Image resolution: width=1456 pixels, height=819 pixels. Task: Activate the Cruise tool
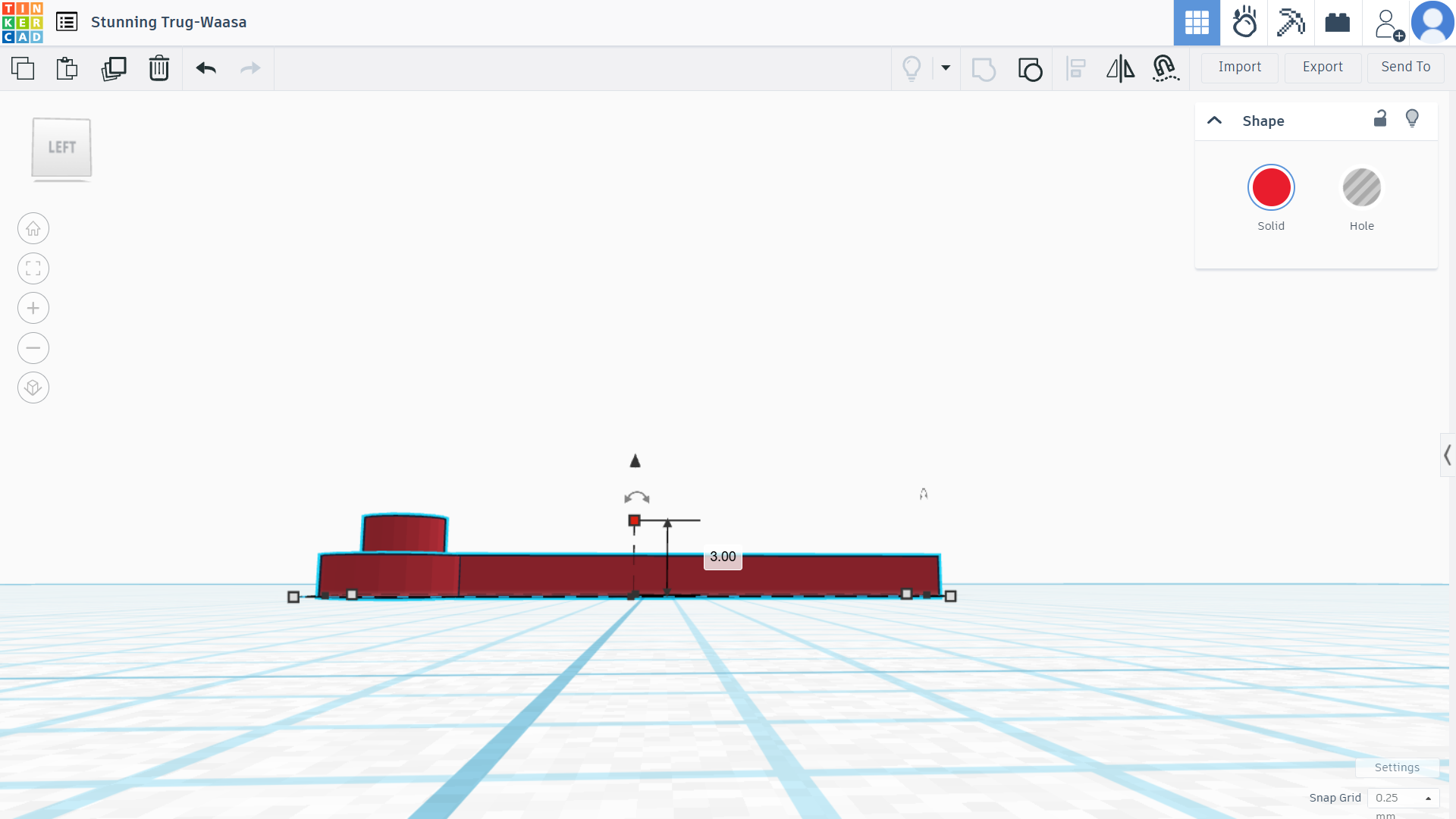tap(1166, 68)
